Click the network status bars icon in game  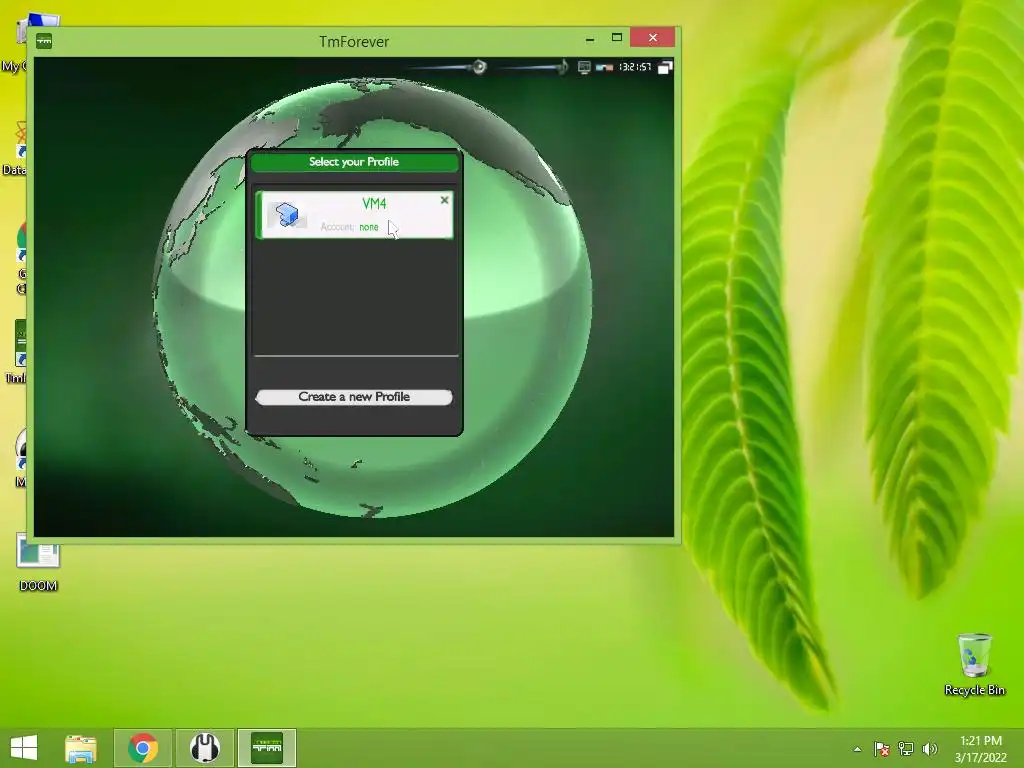pyautogui.click(x=604, y=67)
